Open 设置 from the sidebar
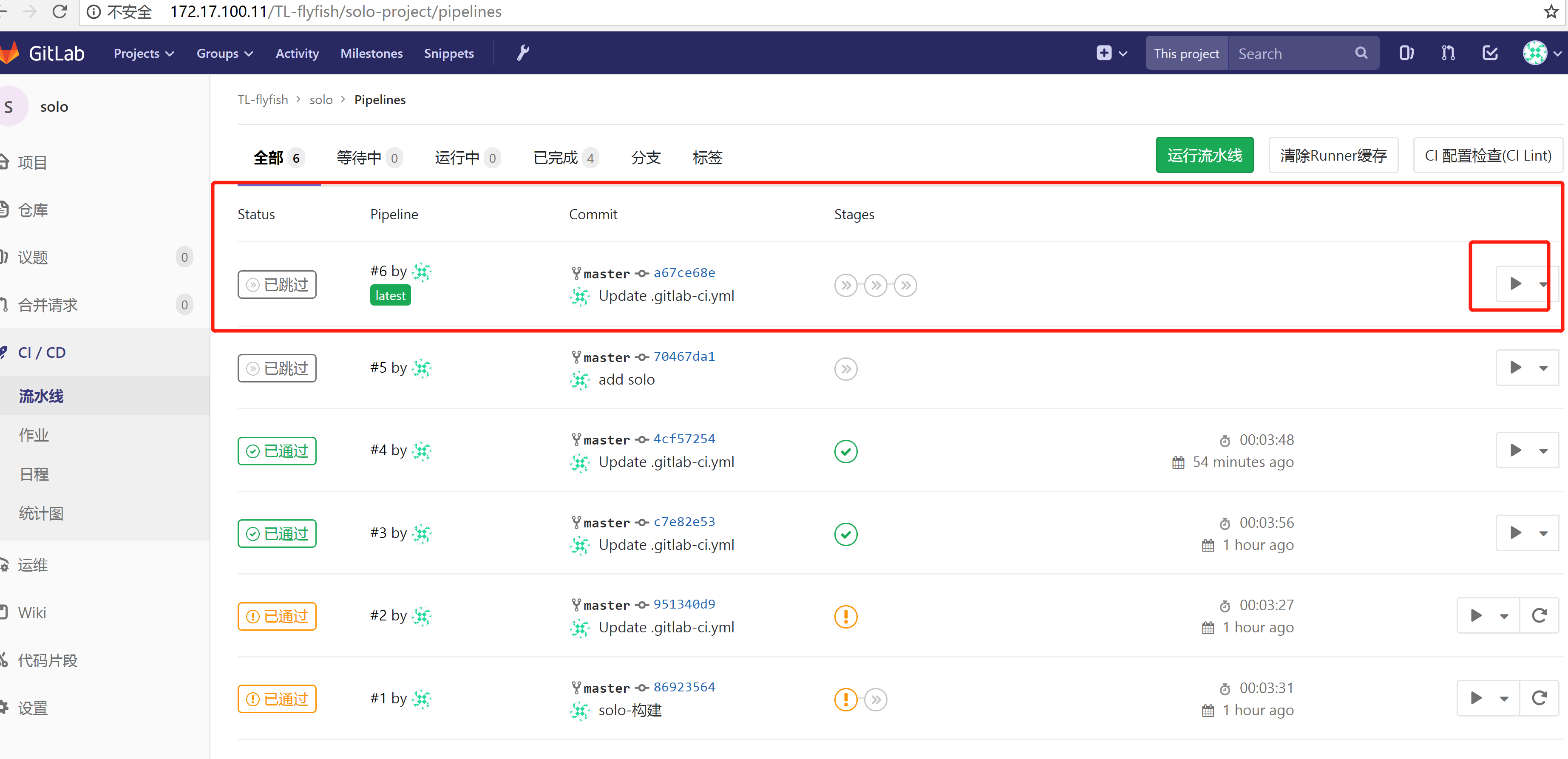The image size is (1568, 759). (x=34, y=708)
